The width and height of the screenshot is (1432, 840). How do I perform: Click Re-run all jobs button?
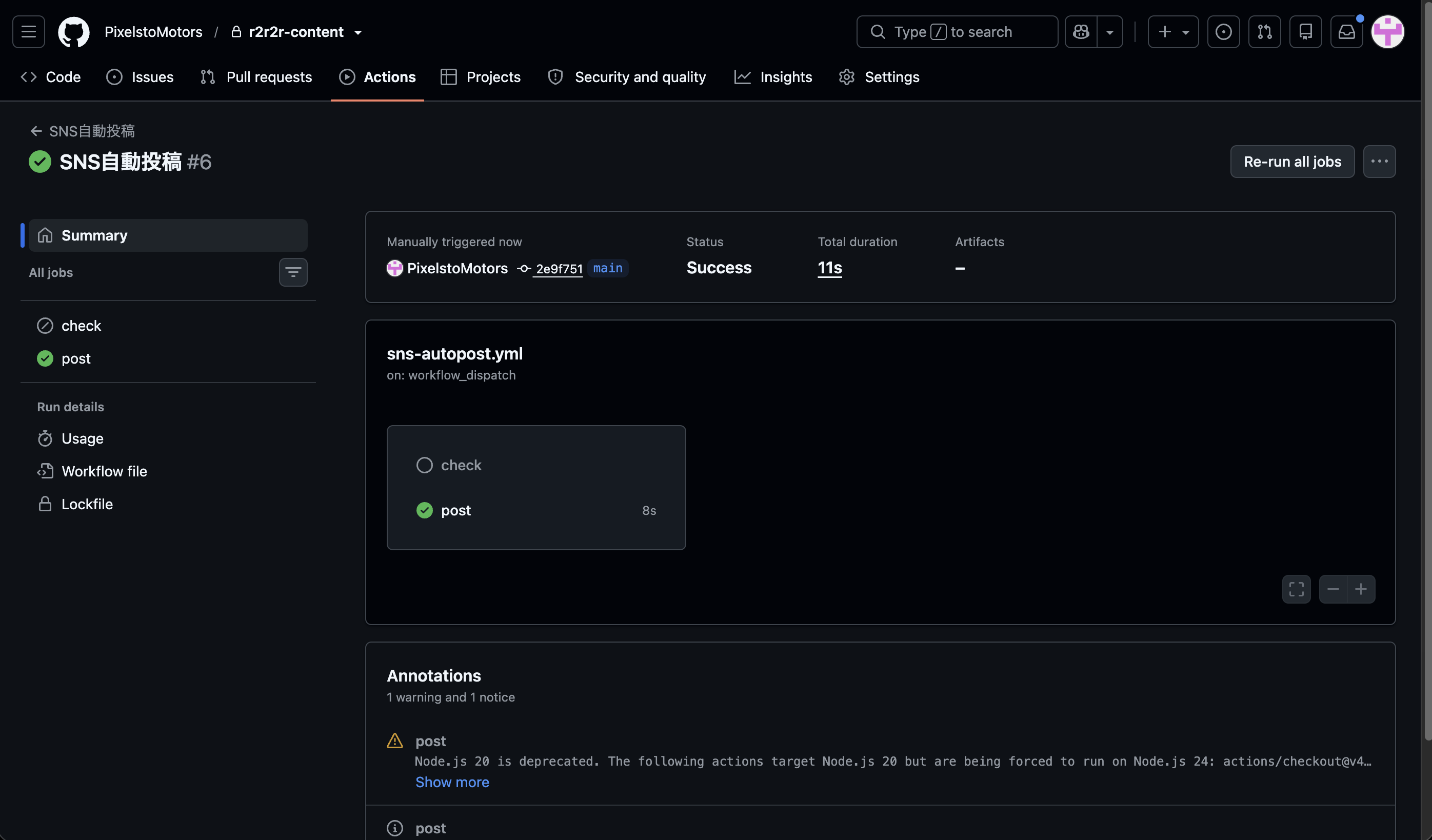point(1291,162)
